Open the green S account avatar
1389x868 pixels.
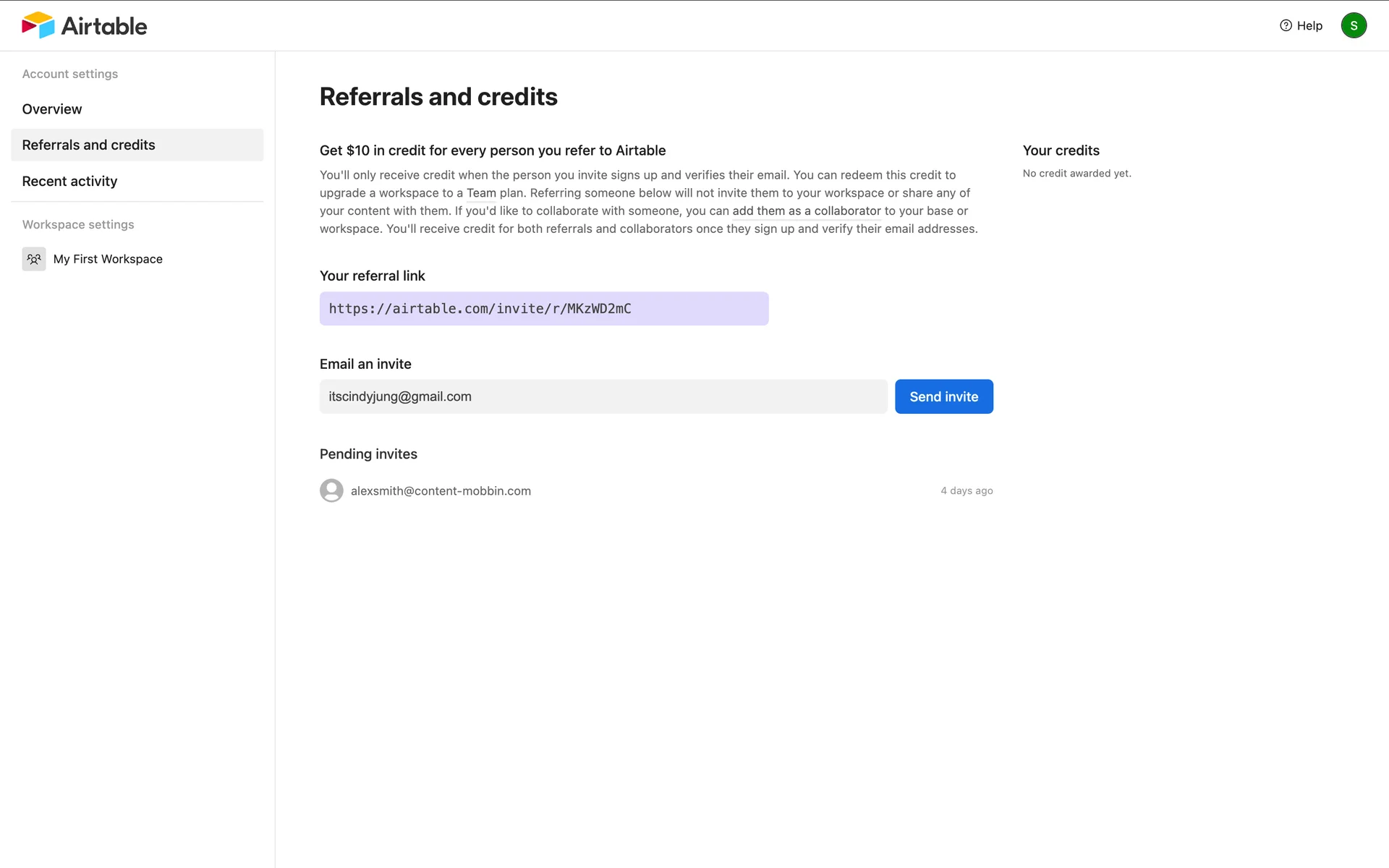click(x=1353, y=25)
